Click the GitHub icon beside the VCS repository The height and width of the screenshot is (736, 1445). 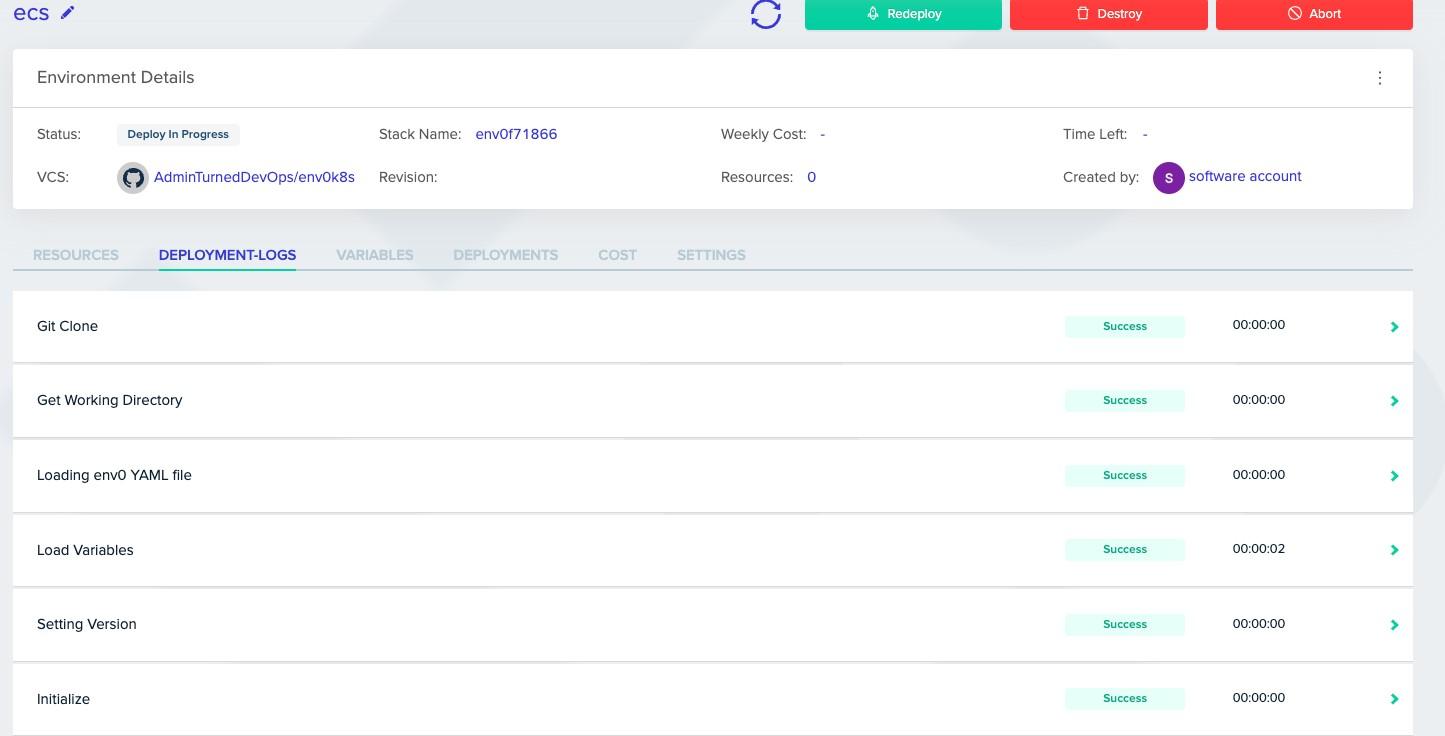[x=133, y=178]
